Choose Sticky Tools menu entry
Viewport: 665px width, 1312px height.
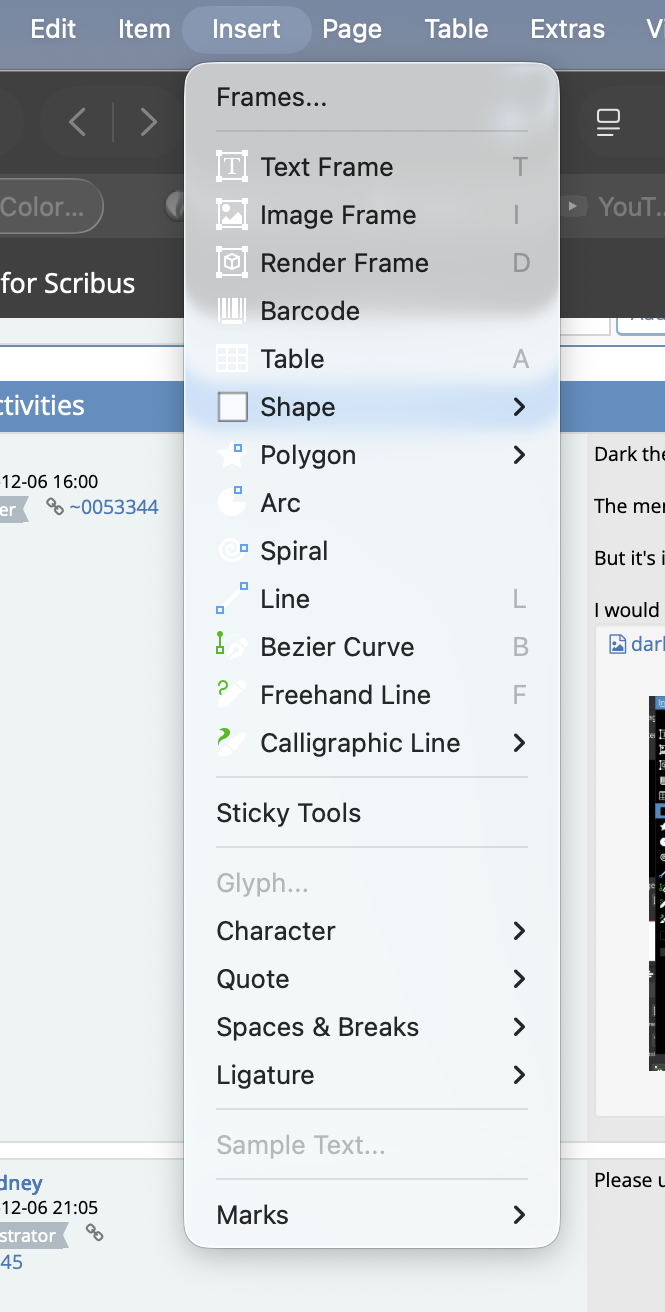point(289,813)
